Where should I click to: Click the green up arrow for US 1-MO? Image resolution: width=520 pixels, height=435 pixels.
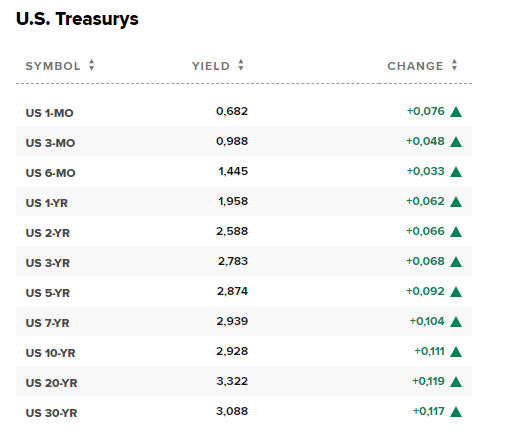[456, 112]
